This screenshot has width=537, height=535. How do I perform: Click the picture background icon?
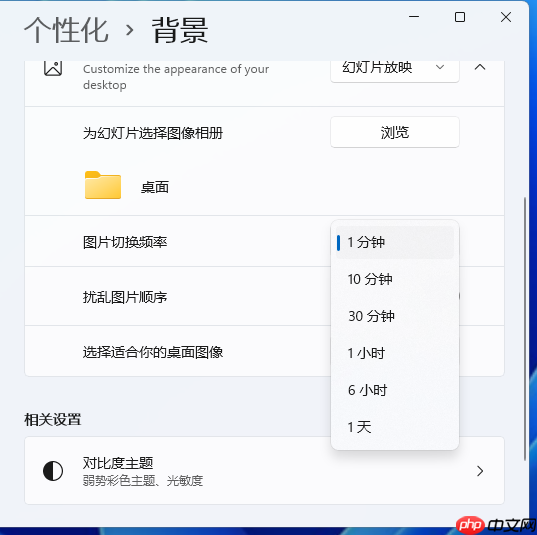[53, 68]
